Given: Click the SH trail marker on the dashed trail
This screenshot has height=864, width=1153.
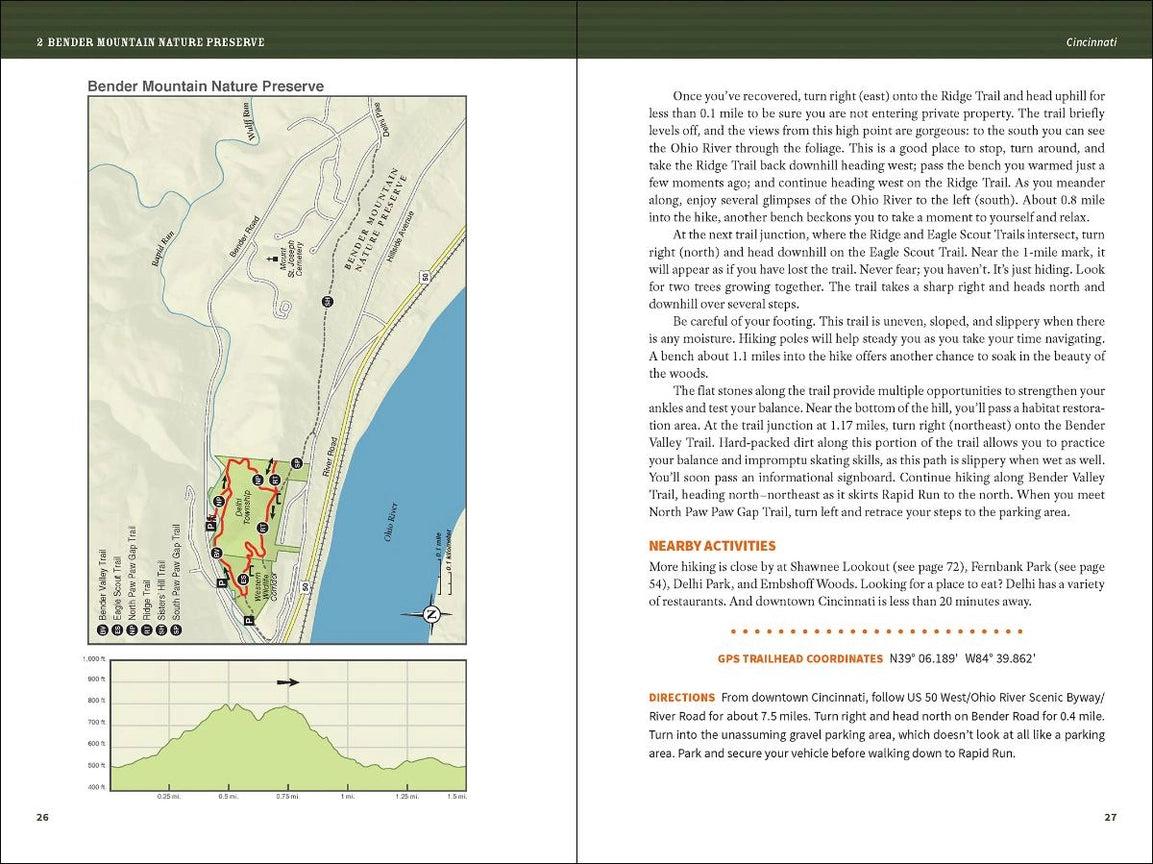Looking at the screenshot, I should tap(326, 301).
